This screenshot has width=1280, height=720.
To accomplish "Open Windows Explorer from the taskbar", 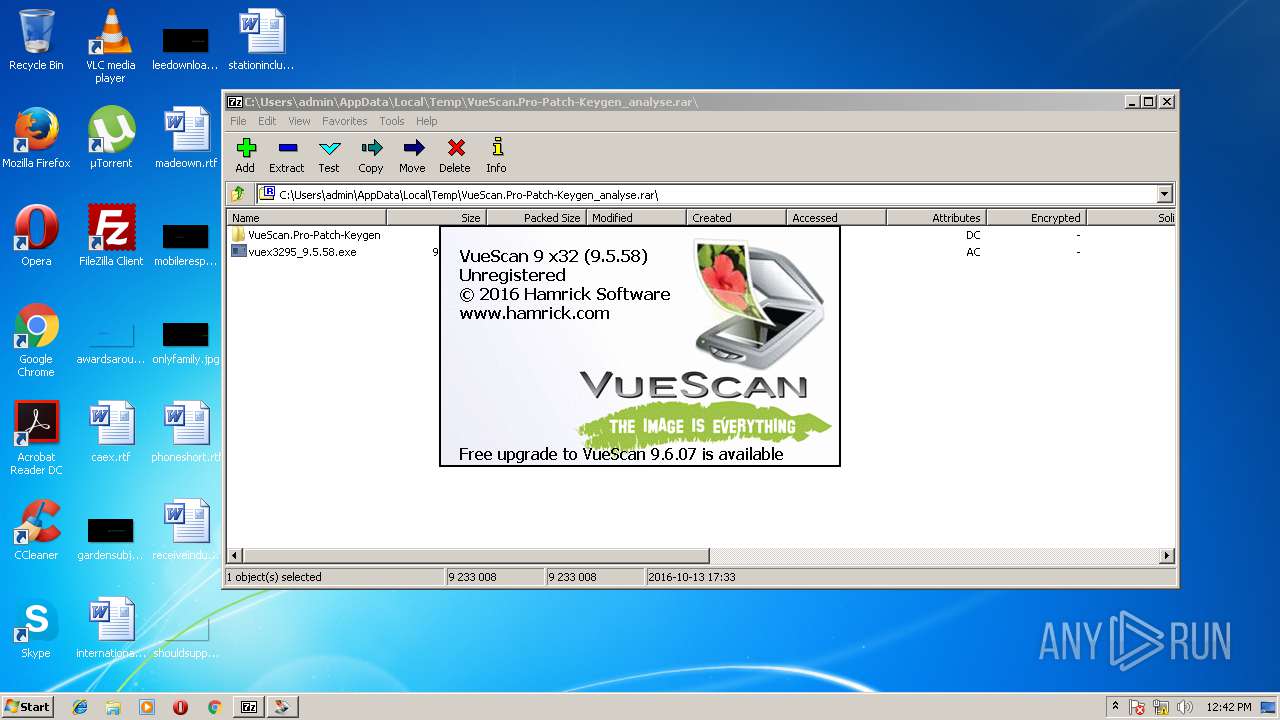I will pos(113,707).
